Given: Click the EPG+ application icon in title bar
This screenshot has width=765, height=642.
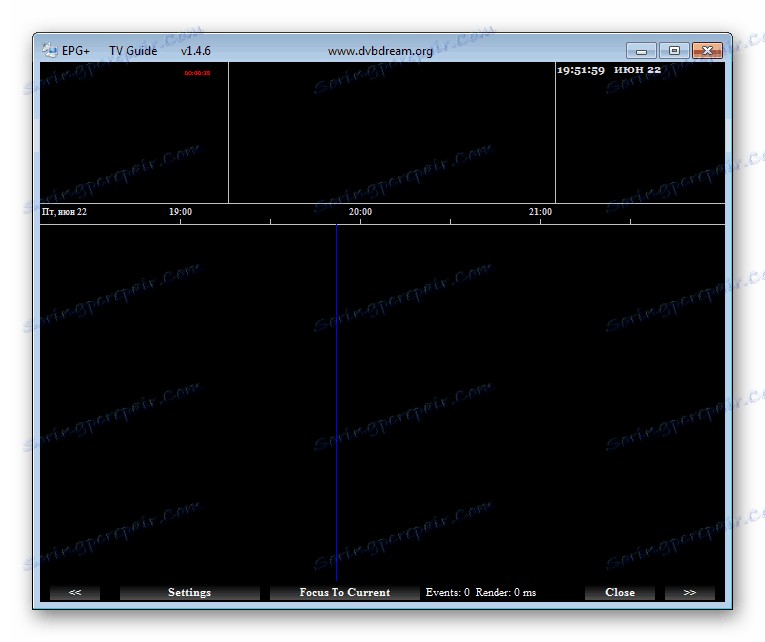Looking at the screenshot, I should (x=49, y=50).
